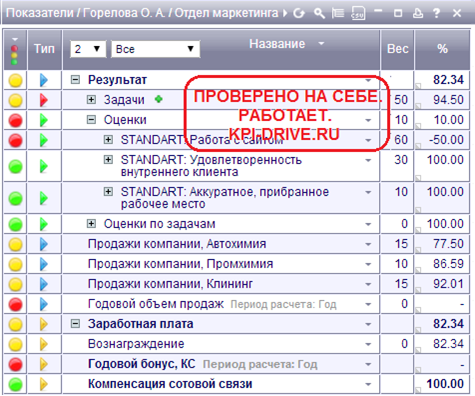This screenshot has height=396, width=475.
Task: Collapse the Результат tree node
Action: pos(76,80)
